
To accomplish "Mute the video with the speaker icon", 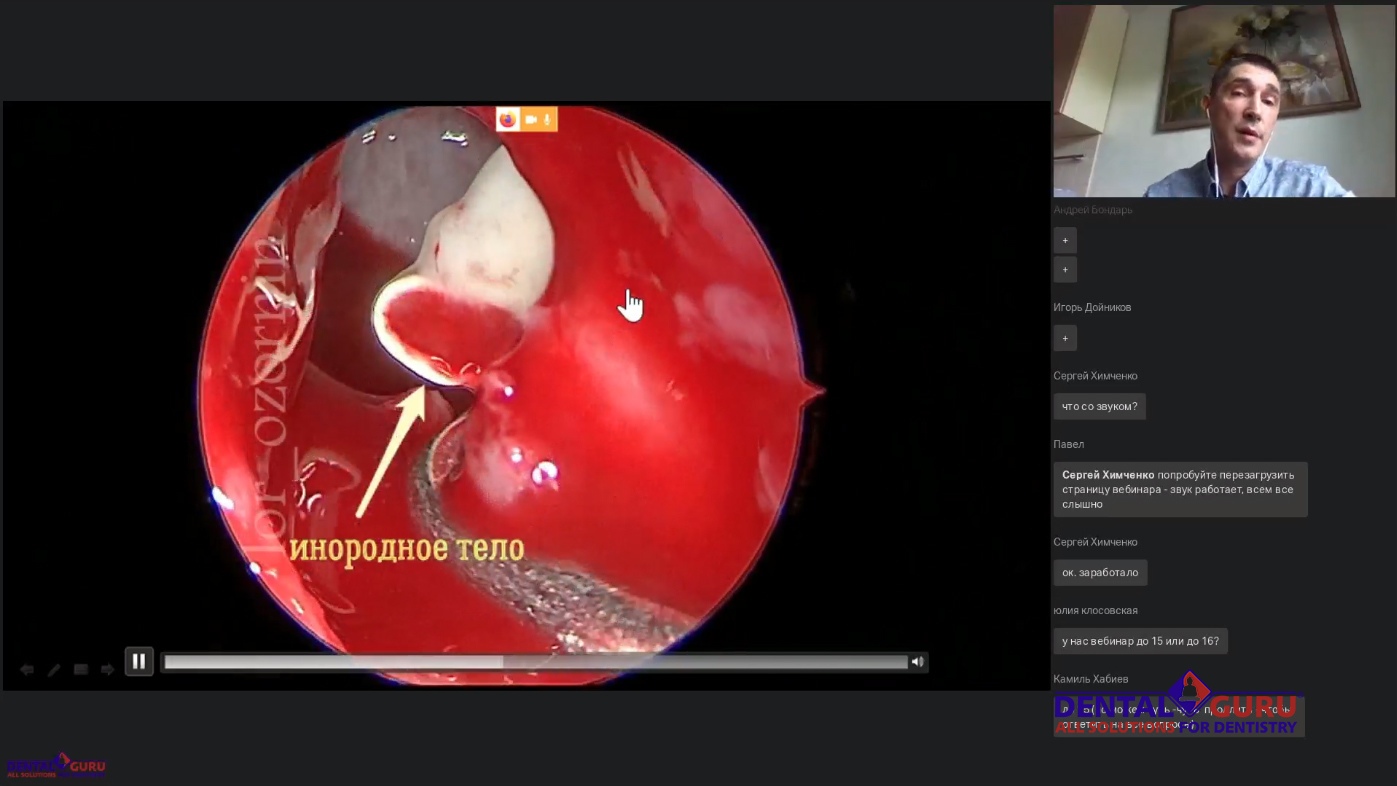I will click(917, 662).
